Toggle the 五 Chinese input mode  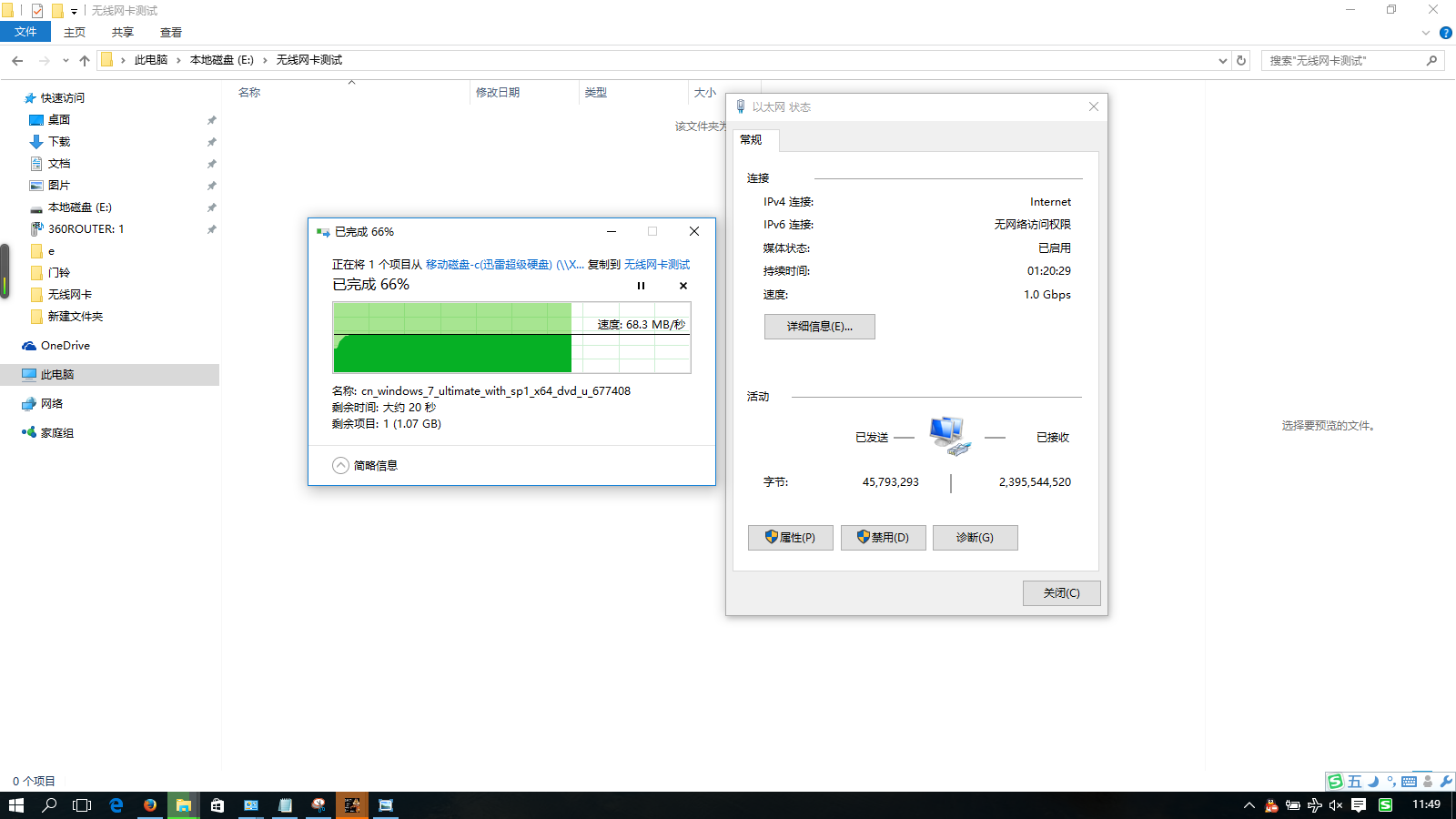(1355, 782)
